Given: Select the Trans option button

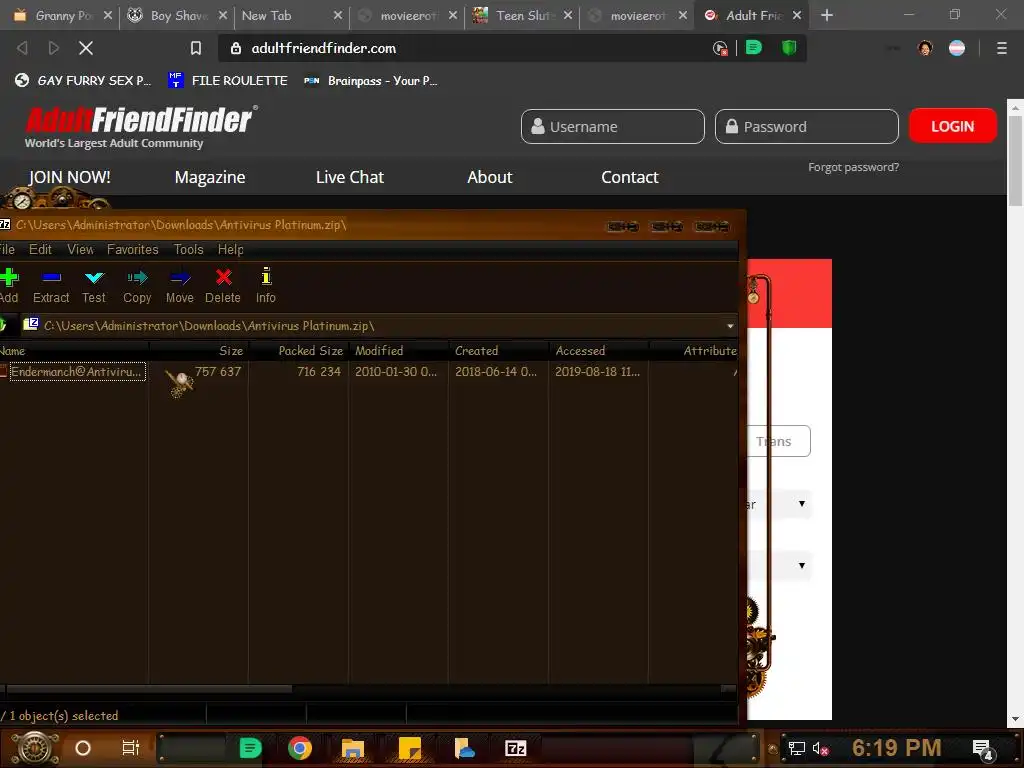Looking at the screenshot, I should coord(778,441).
